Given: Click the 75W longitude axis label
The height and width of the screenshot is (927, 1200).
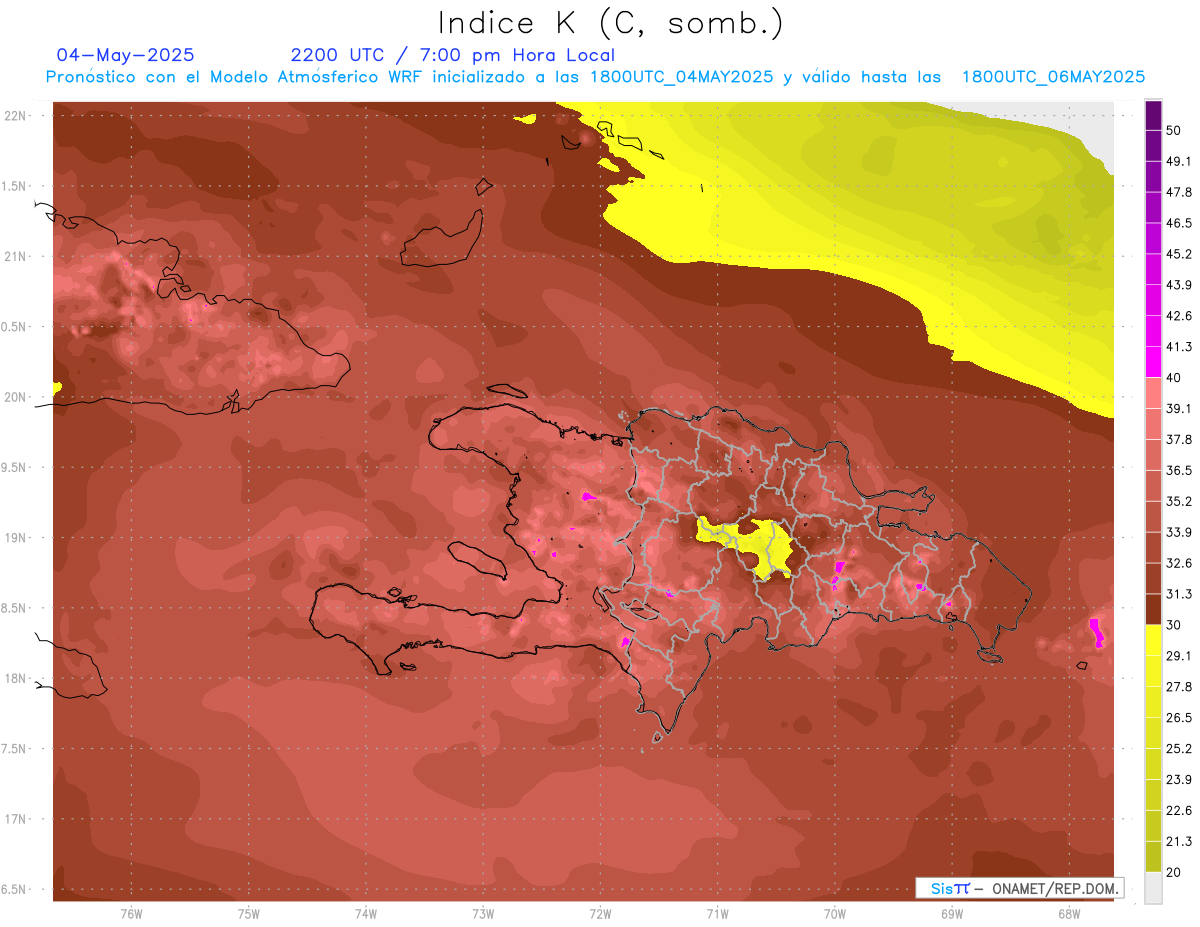Looking at the screenshot, I should (x=249, y=914).
